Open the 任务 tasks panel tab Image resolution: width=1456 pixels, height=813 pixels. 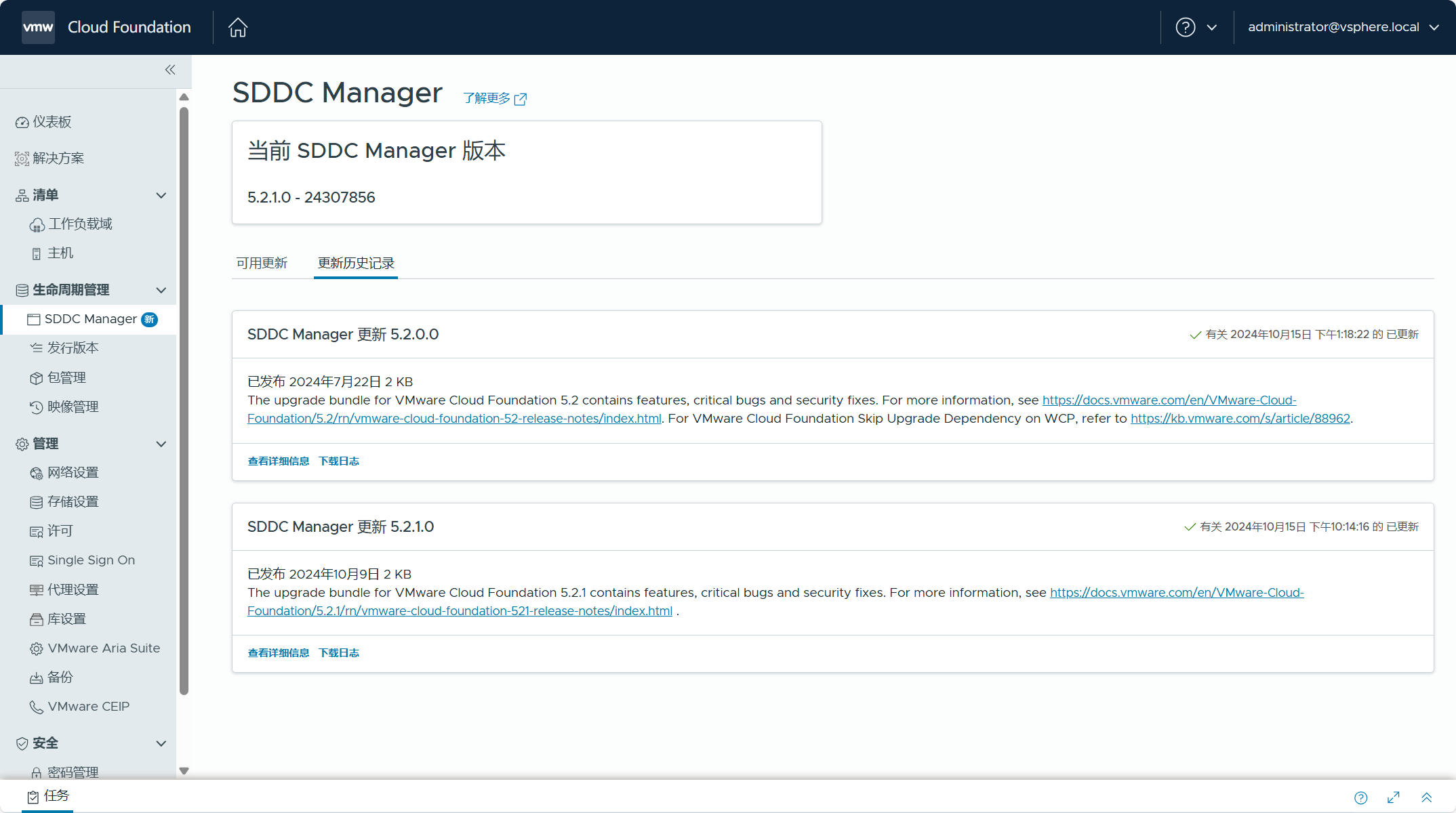tap(48, 796)
